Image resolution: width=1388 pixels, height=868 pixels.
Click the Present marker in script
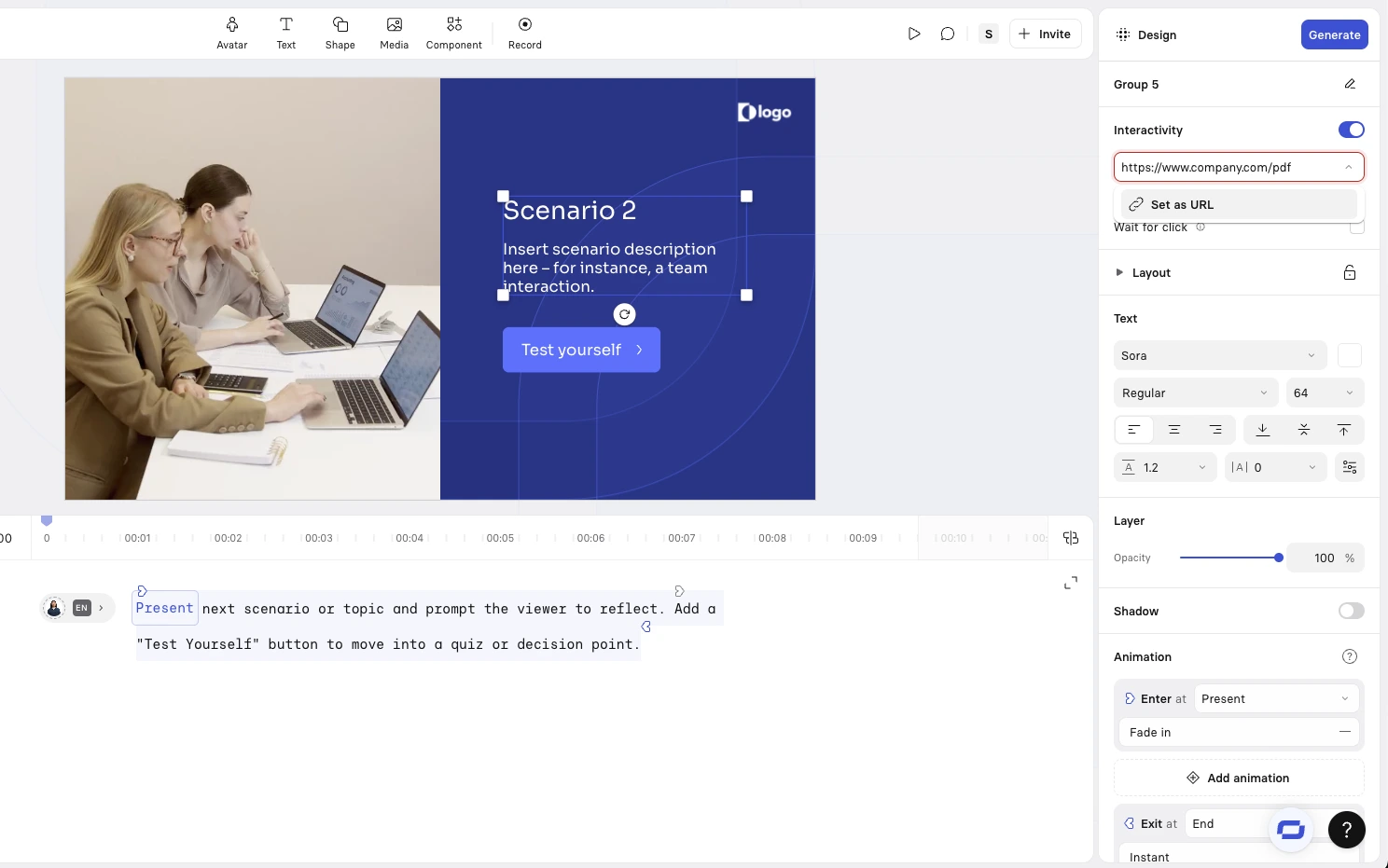164,608
